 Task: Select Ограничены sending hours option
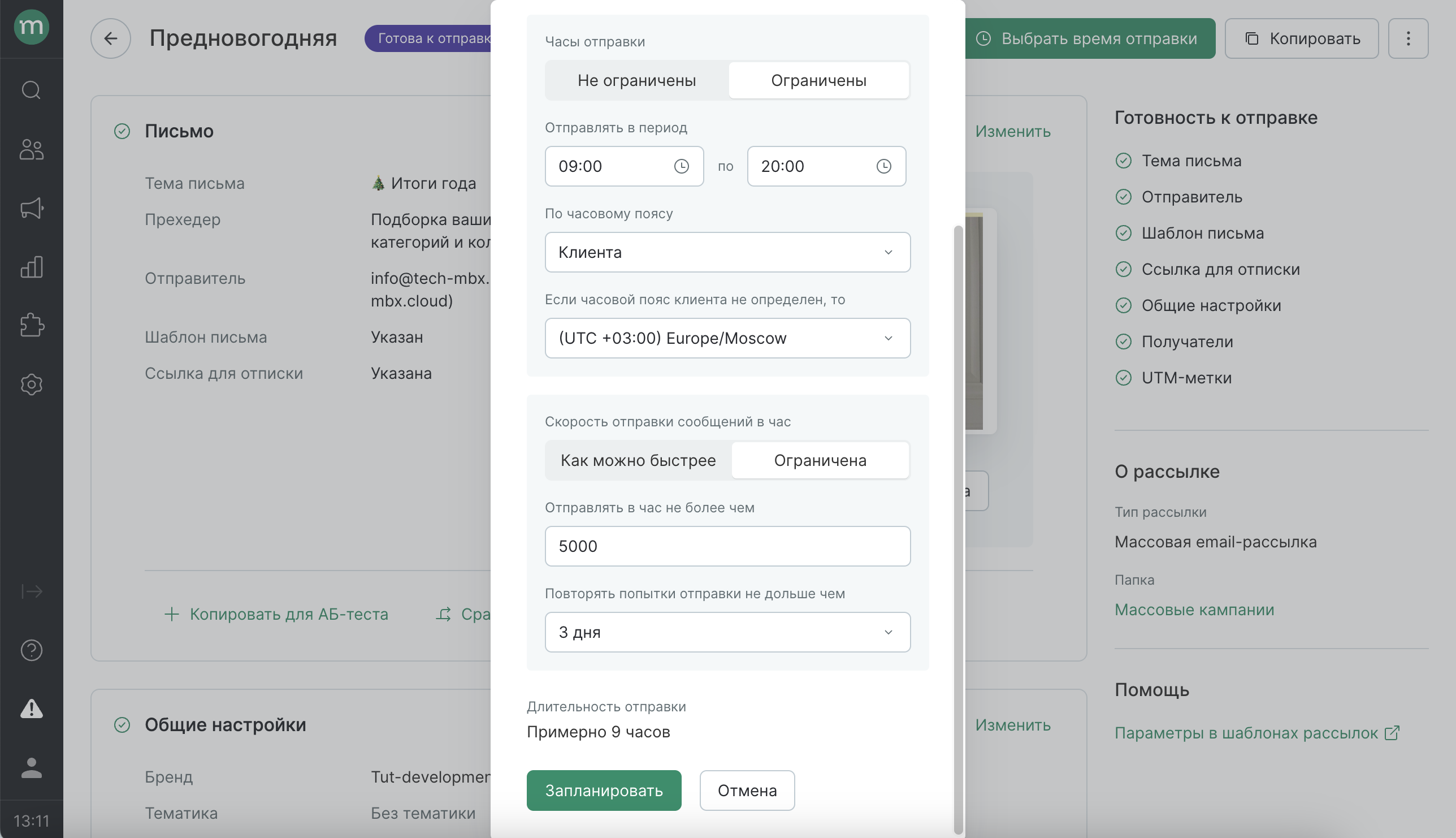point(818,80)
